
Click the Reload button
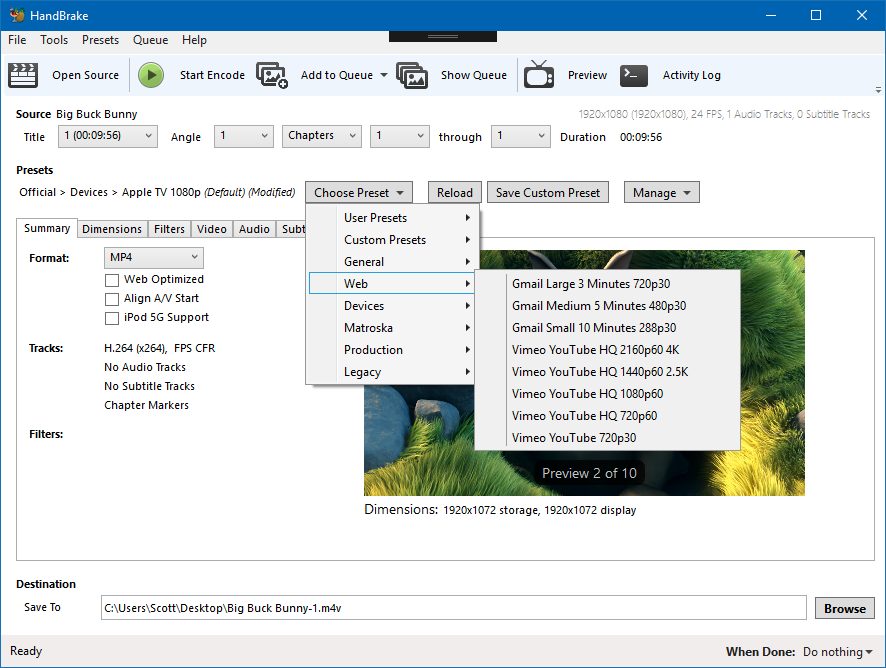pos(455,193)
